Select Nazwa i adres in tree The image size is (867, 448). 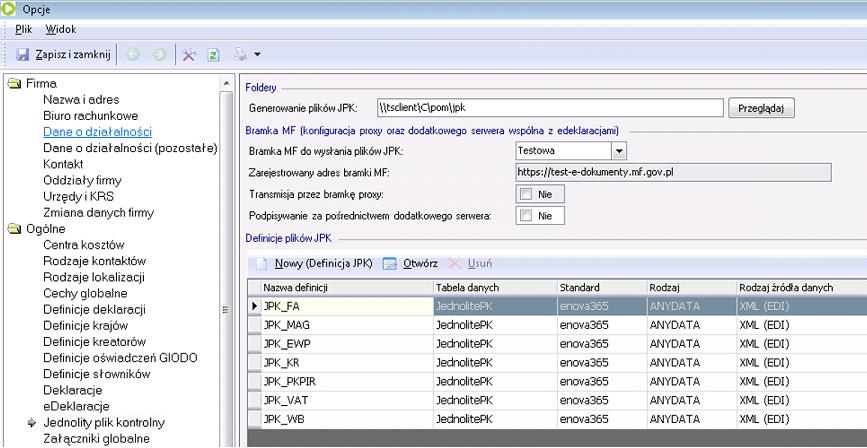[81, 100]
